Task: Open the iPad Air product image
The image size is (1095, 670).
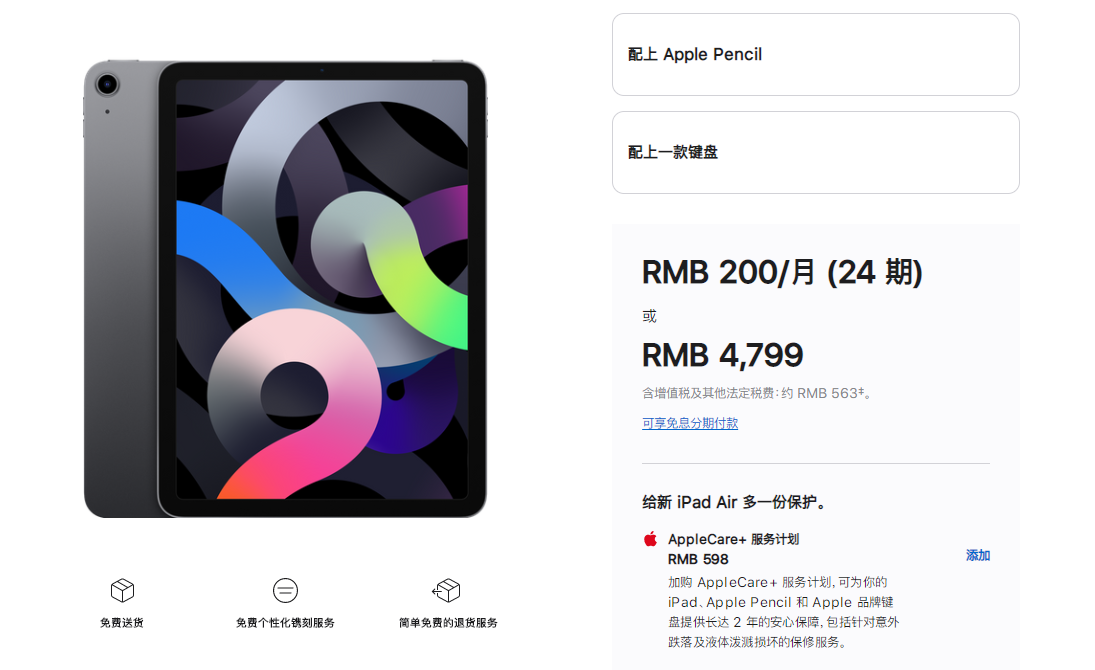Action: coord(285,289)
